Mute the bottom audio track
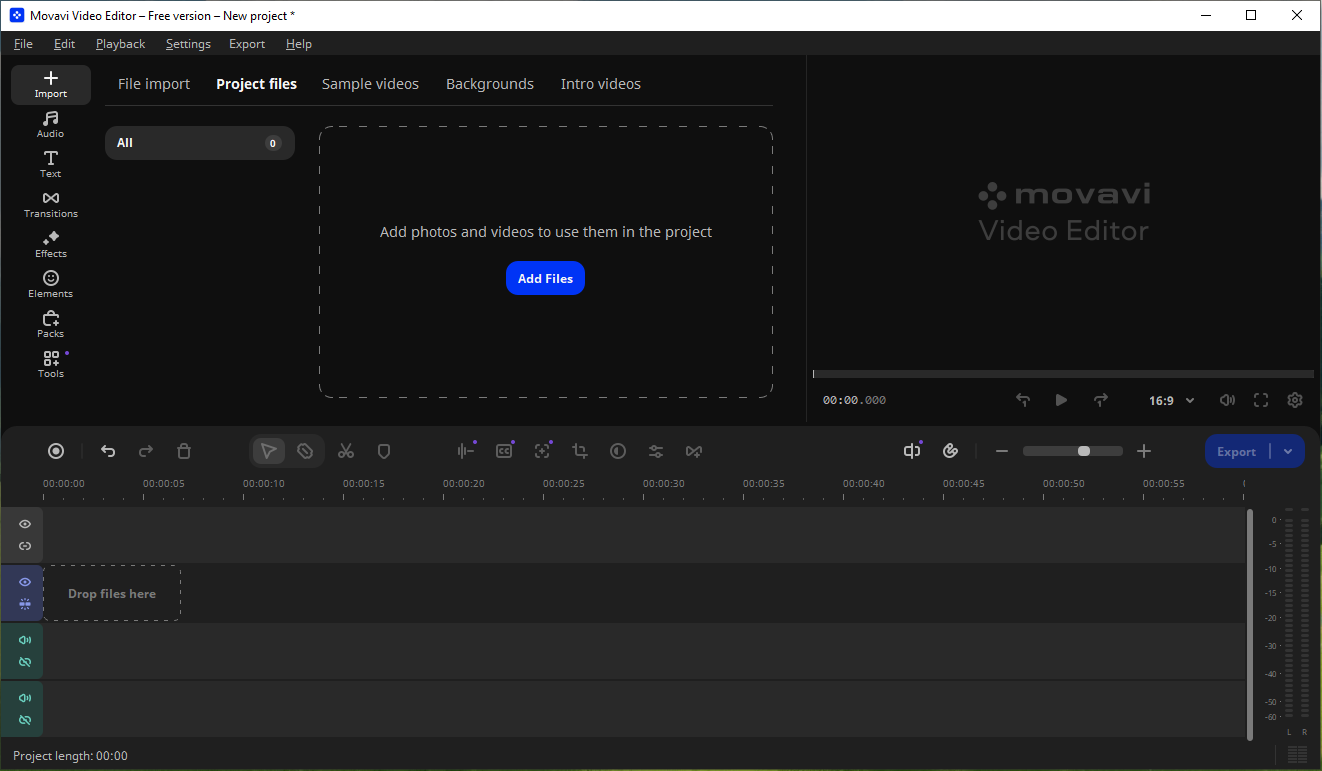Viewport: 1322px width, 771px height. point(25,698)
